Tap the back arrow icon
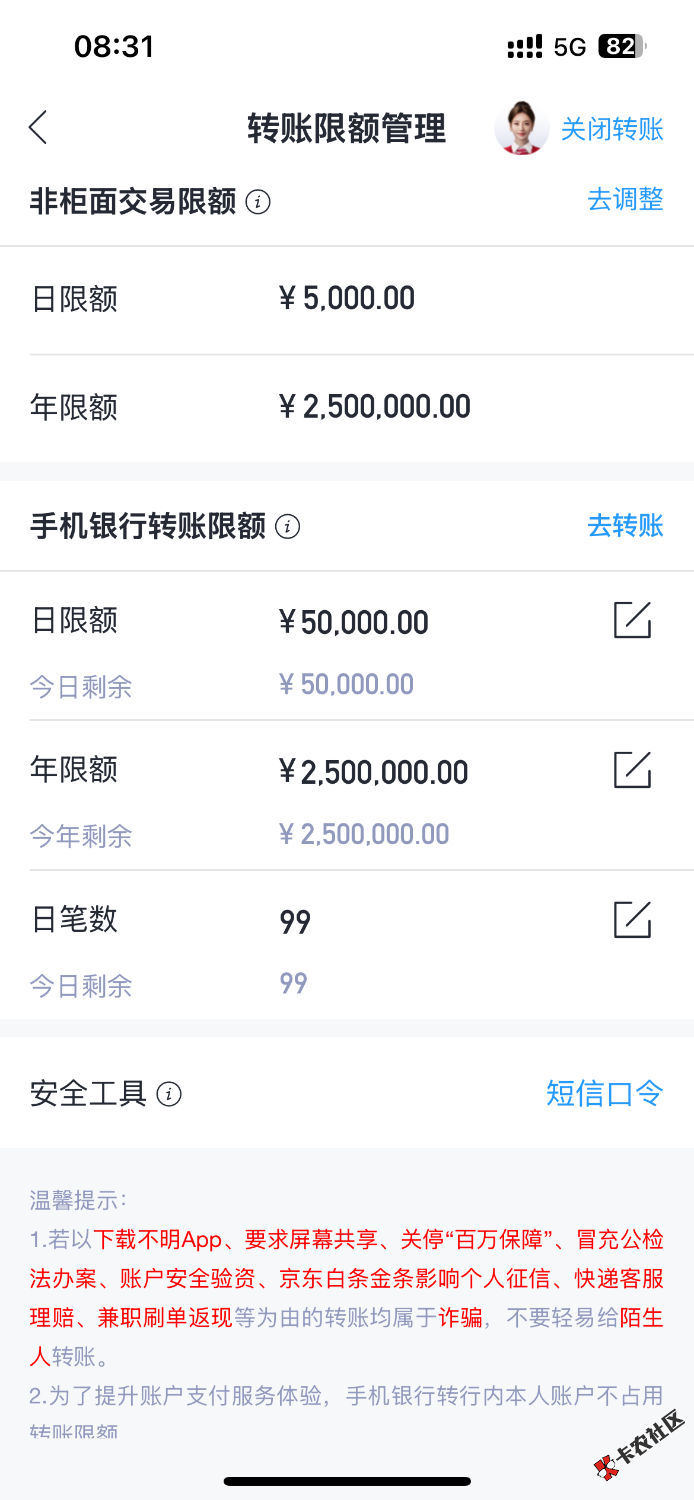Viewport: 694px width, 1500px height. click(x=38, y=128)
